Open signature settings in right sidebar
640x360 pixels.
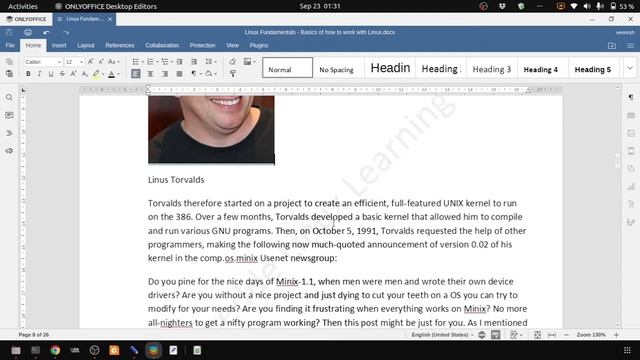pyautogui.click(x=631, y=222)
